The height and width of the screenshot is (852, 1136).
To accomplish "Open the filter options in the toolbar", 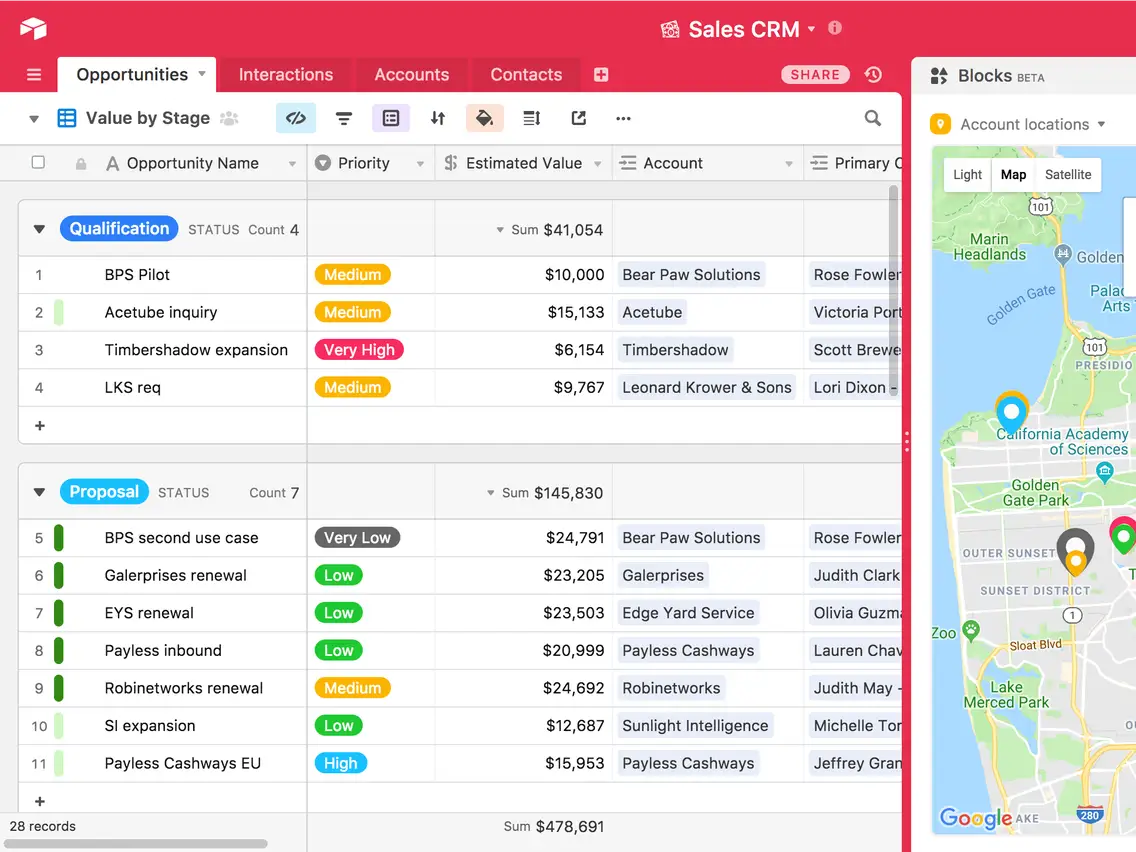I will point(344,118).
